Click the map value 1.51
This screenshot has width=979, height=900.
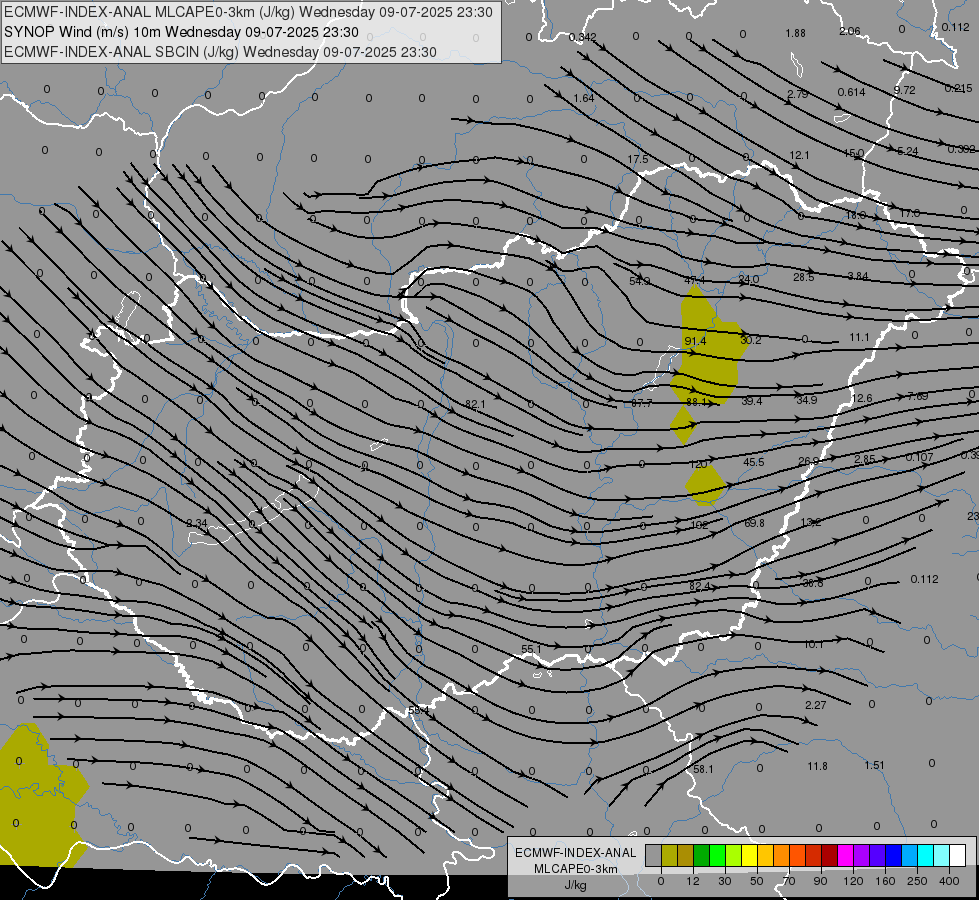coord(874,765)
